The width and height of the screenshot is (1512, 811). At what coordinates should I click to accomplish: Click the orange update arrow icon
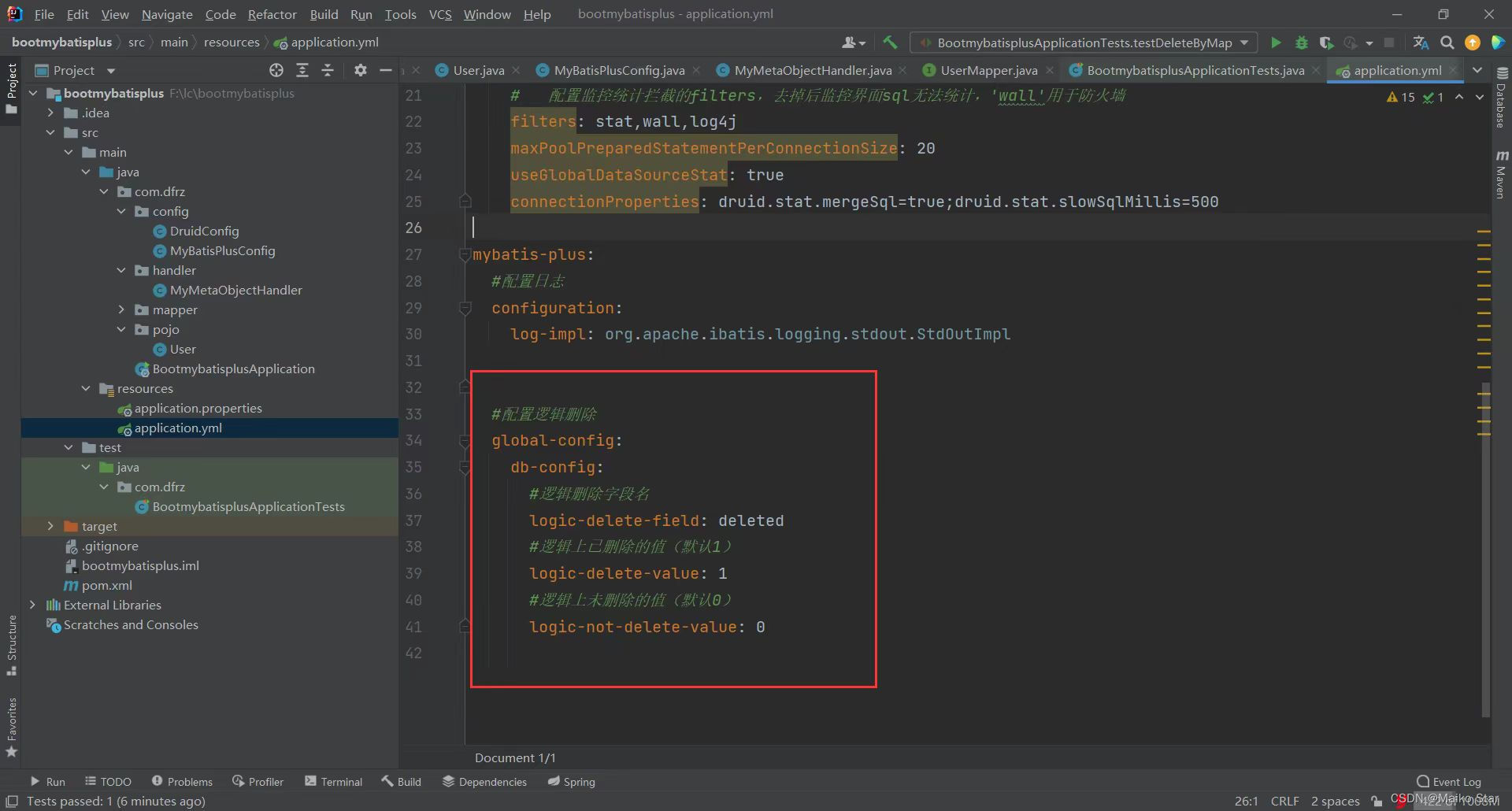[1472, 43]
